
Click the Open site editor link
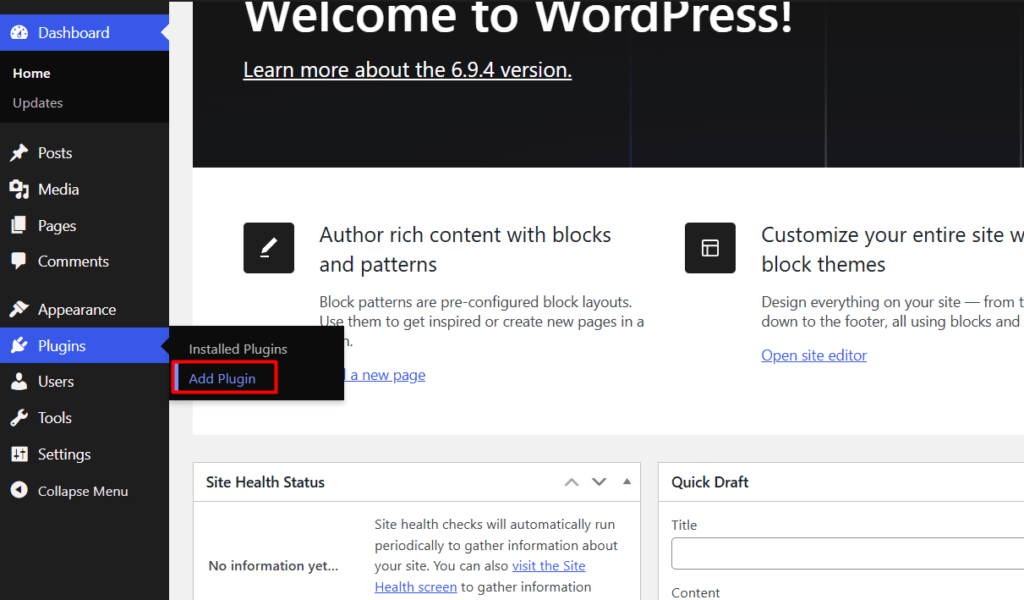(814, 355)
